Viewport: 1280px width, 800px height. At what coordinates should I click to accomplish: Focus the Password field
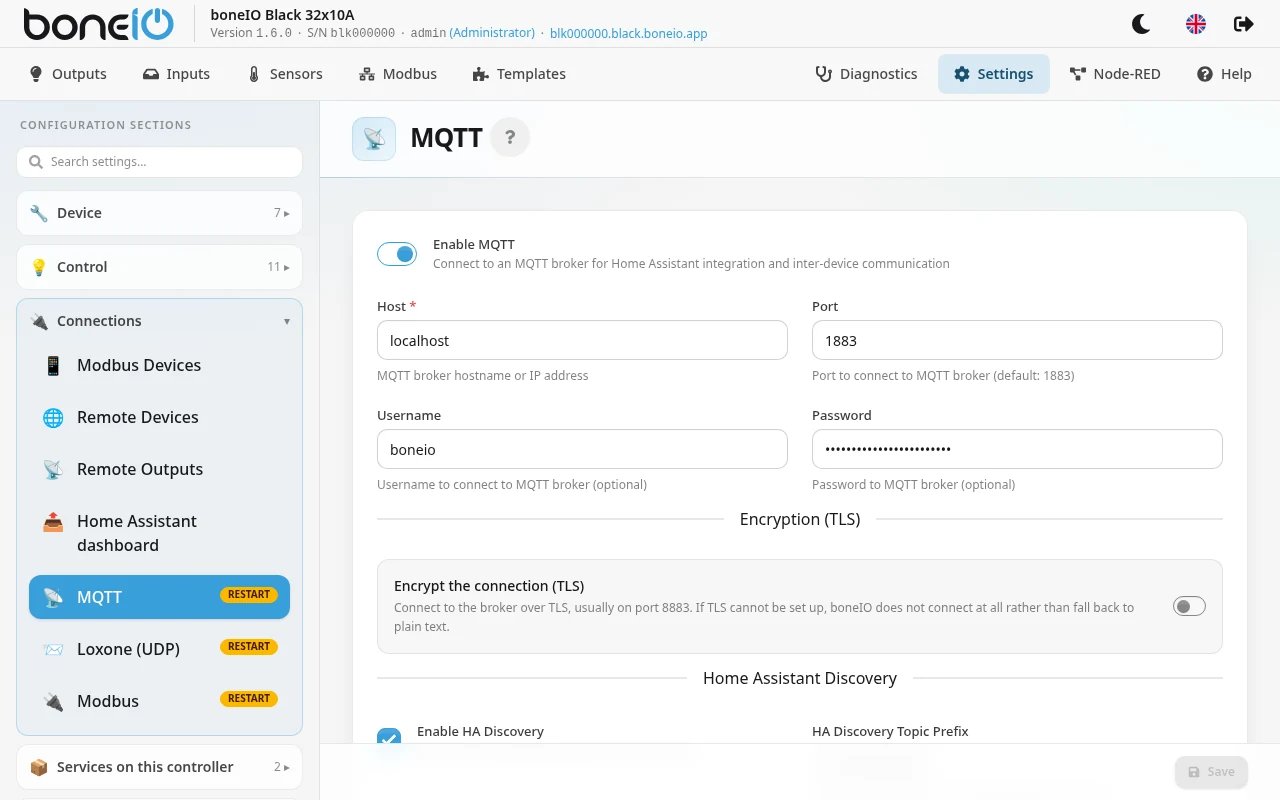click(x=1017, y=449)
